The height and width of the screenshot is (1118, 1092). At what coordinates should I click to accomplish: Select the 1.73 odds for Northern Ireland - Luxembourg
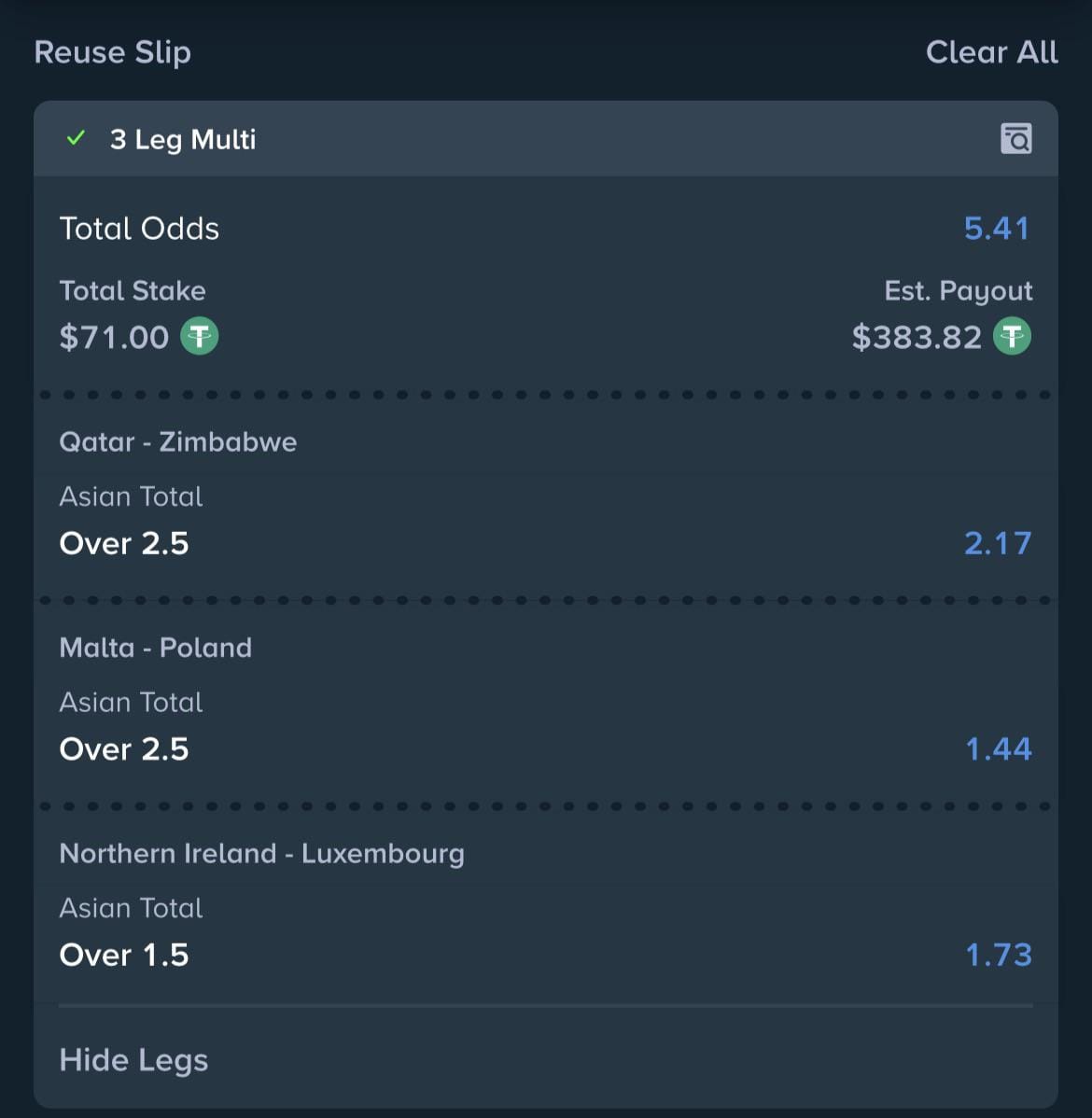998,954
